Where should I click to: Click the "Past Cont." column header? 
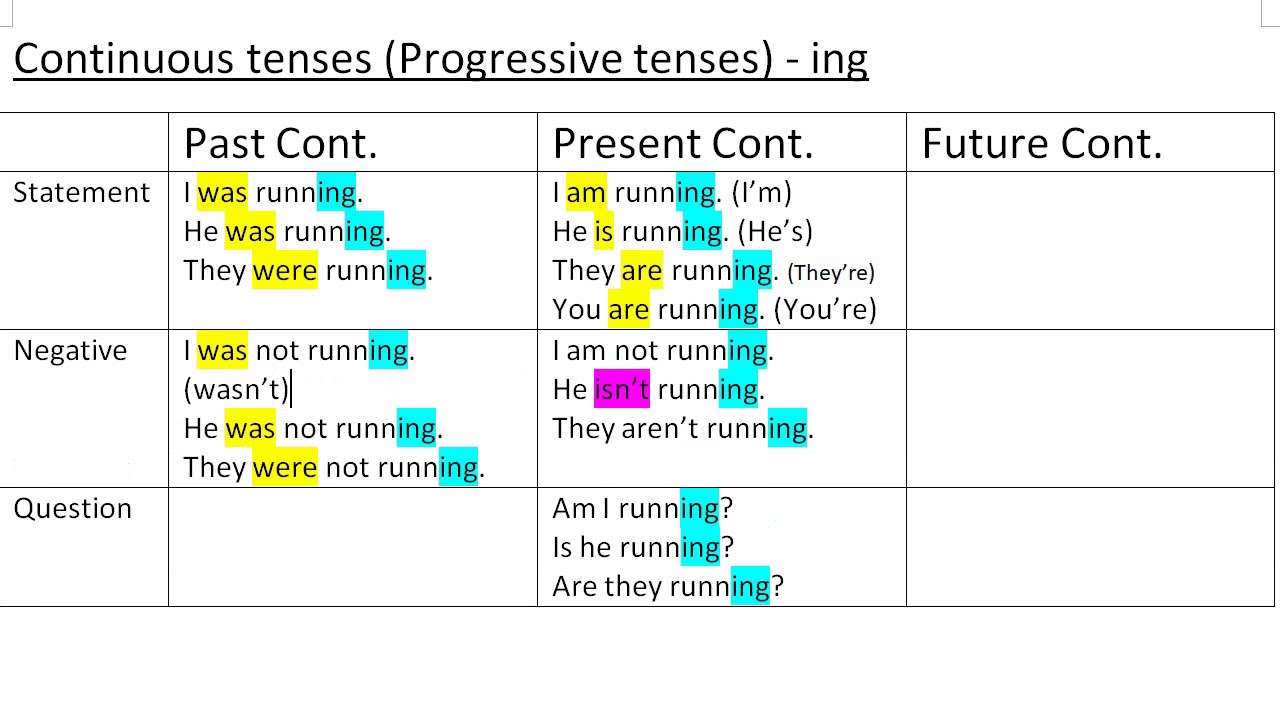(280, 144)
